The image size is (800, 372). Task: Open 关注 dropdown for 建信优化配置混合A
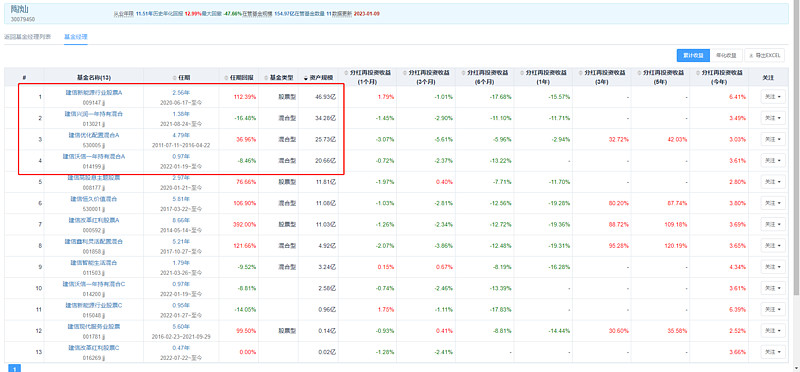pyautogui.click(x=773, y=139)
